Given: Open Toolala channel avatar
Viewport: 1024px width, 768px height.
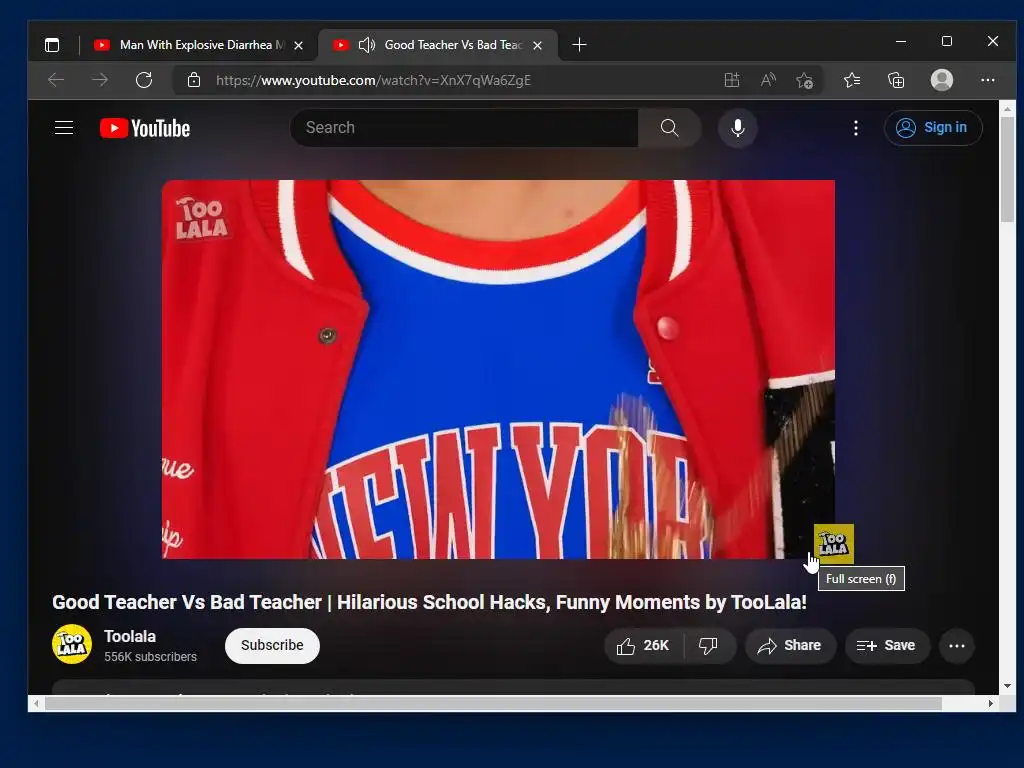Looking at the screenshot, I should pos(72,644).
